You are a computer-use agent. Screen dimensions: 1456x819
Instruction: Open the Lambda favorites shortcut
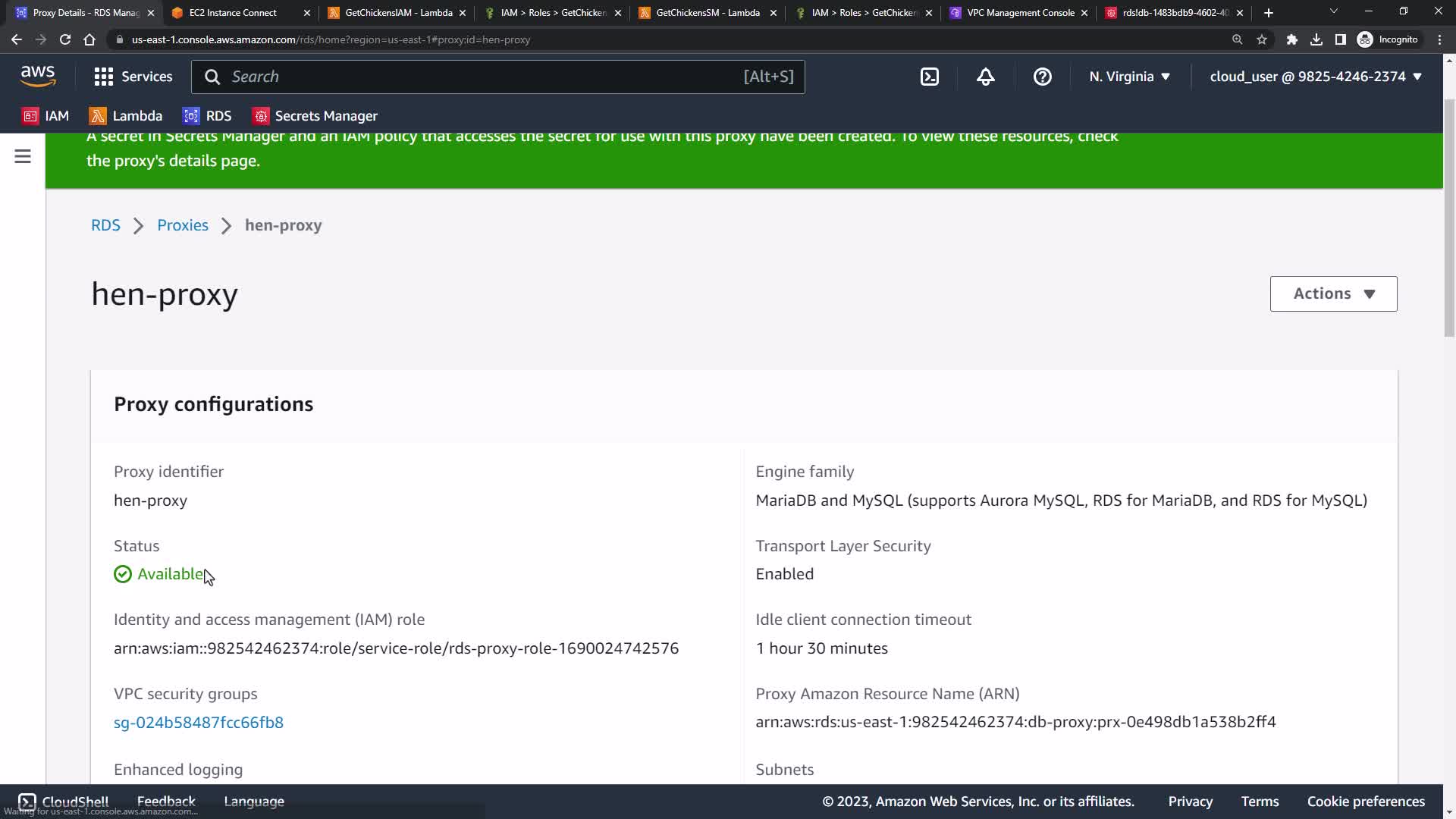tap(126, 116)
